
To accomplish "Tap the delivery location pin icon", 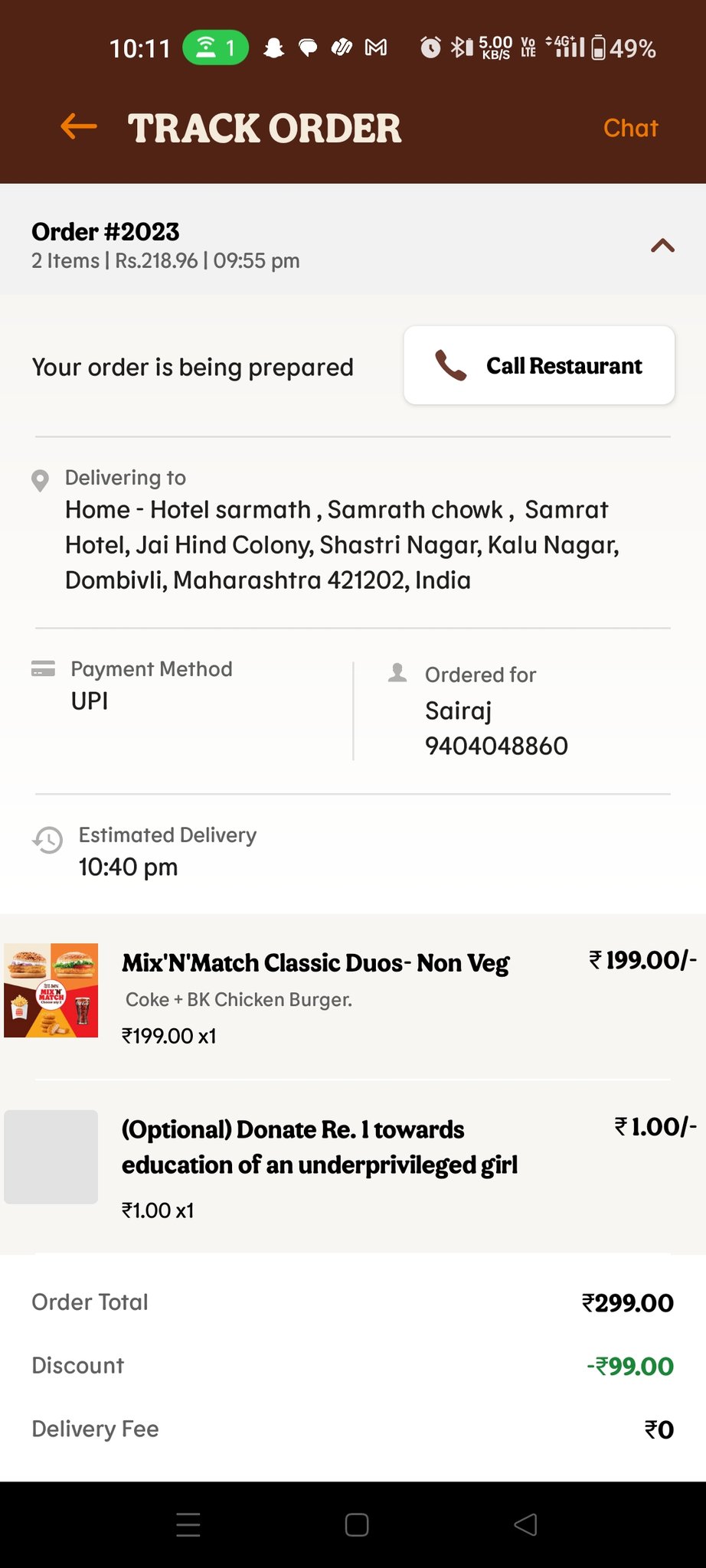I will (x=40, y=481).
